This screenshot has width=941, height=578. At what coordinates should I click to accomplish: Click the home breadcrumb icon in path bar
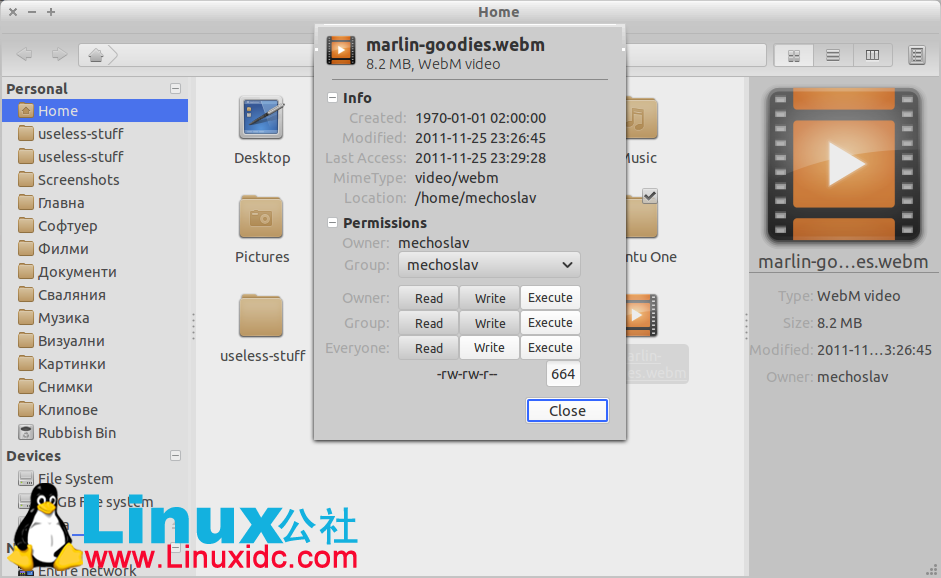pos(96,55)
